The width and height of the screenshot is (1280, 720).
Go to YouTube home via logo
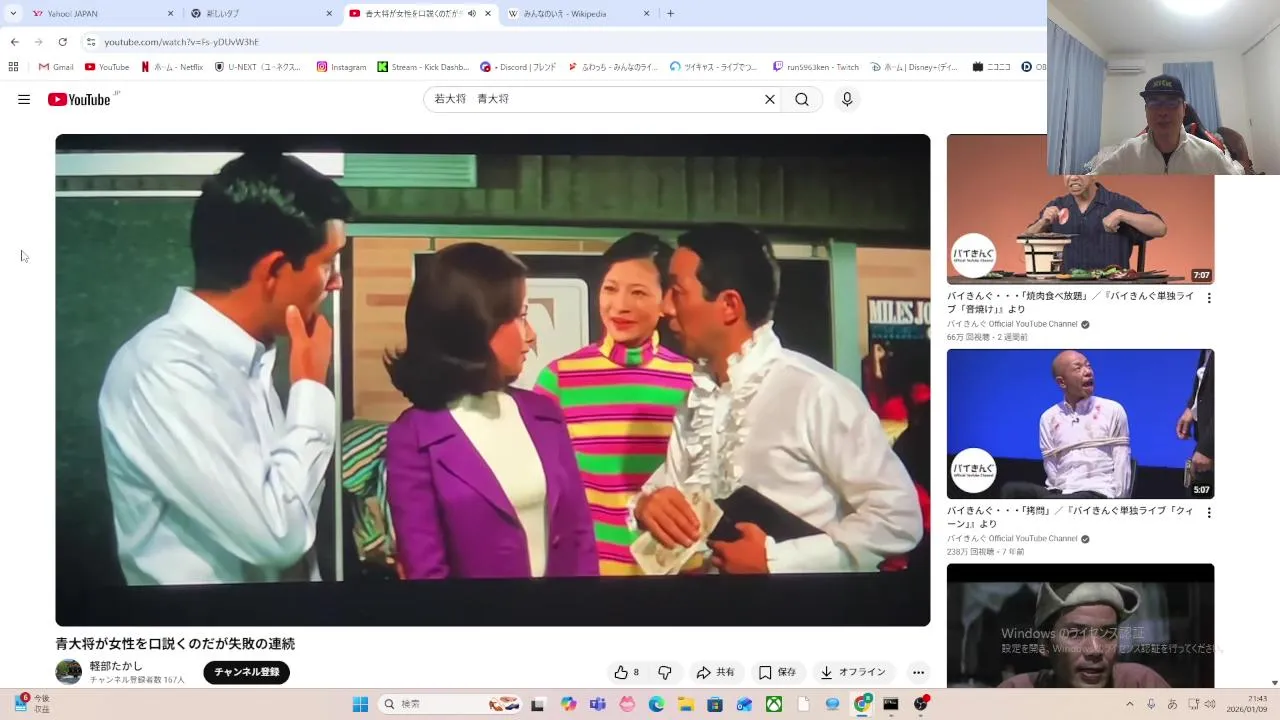[79, 99]
